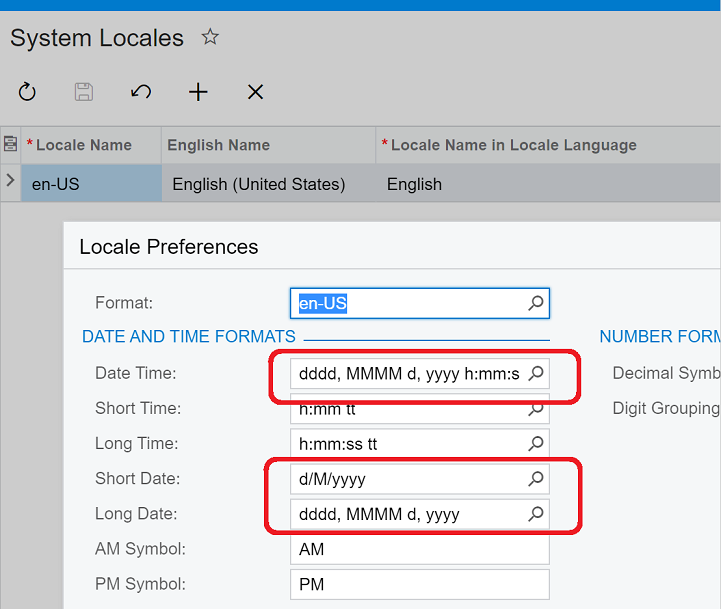Click the refresh toolbar icon

click(27, 92)
